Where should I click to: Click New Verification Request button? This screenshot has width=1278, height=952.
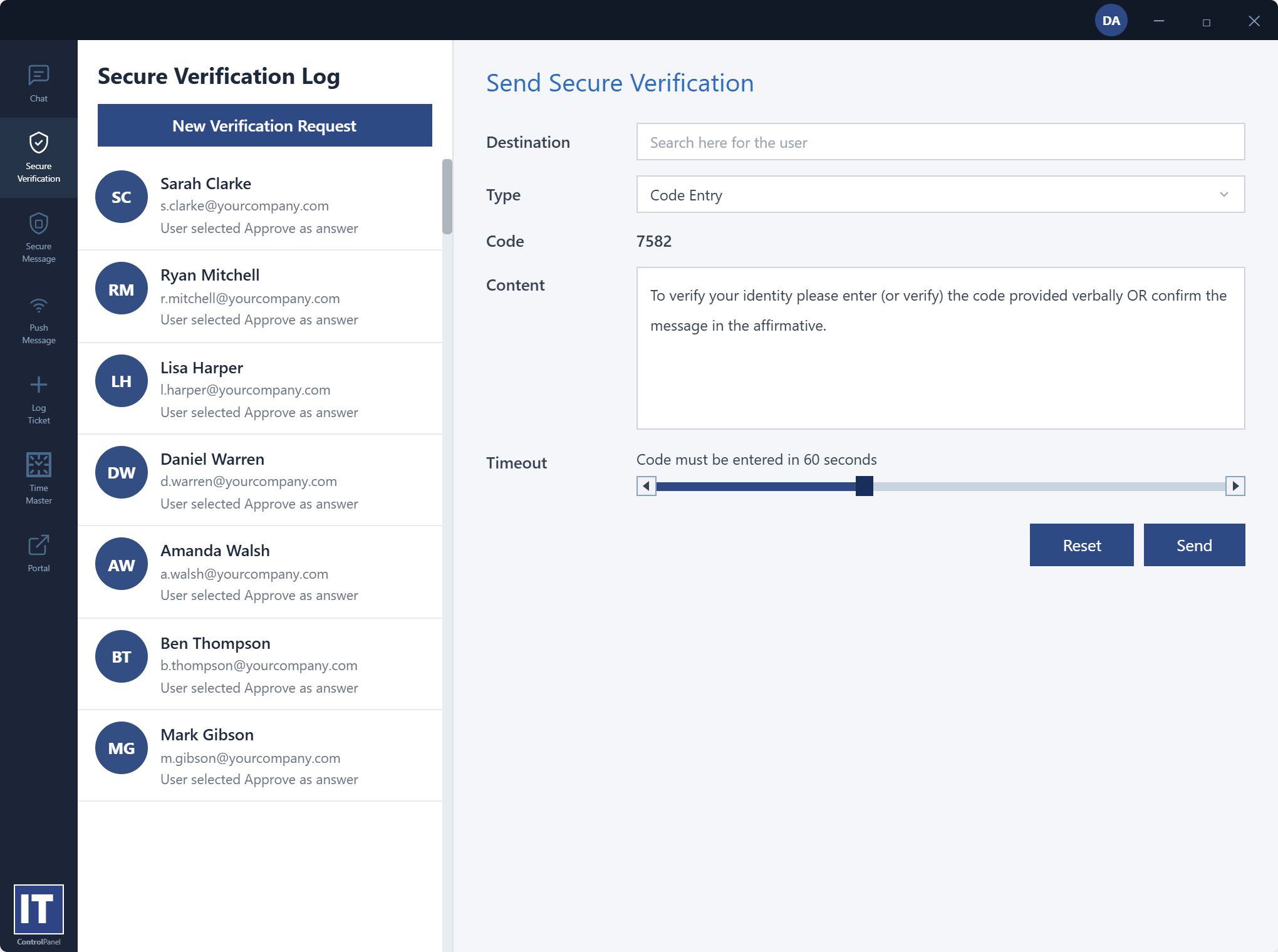tap(264, 125)
